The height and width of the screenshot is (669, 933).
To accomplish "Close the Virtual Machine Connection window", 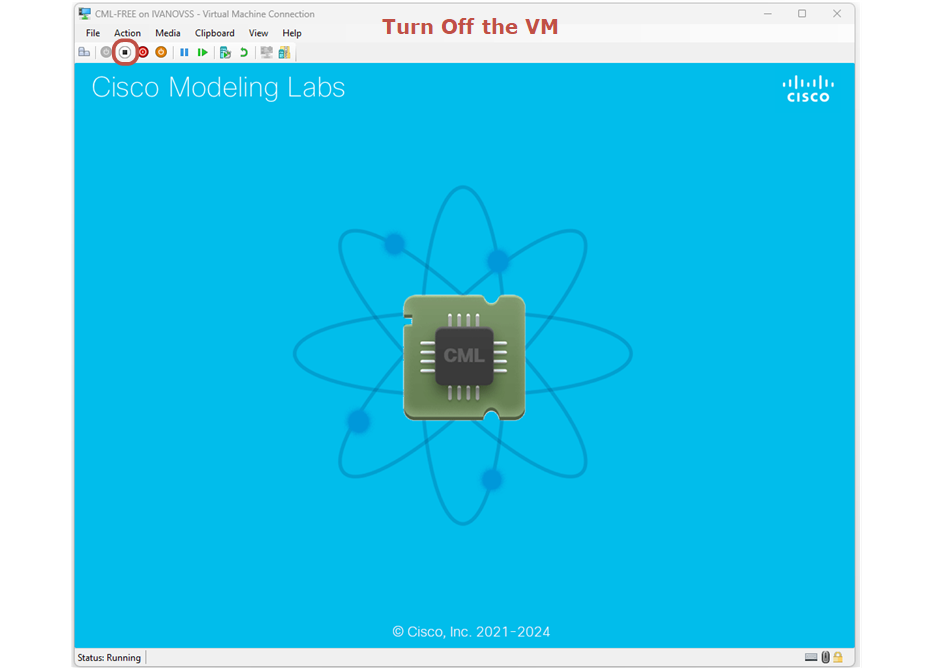I will coord(837,14).
